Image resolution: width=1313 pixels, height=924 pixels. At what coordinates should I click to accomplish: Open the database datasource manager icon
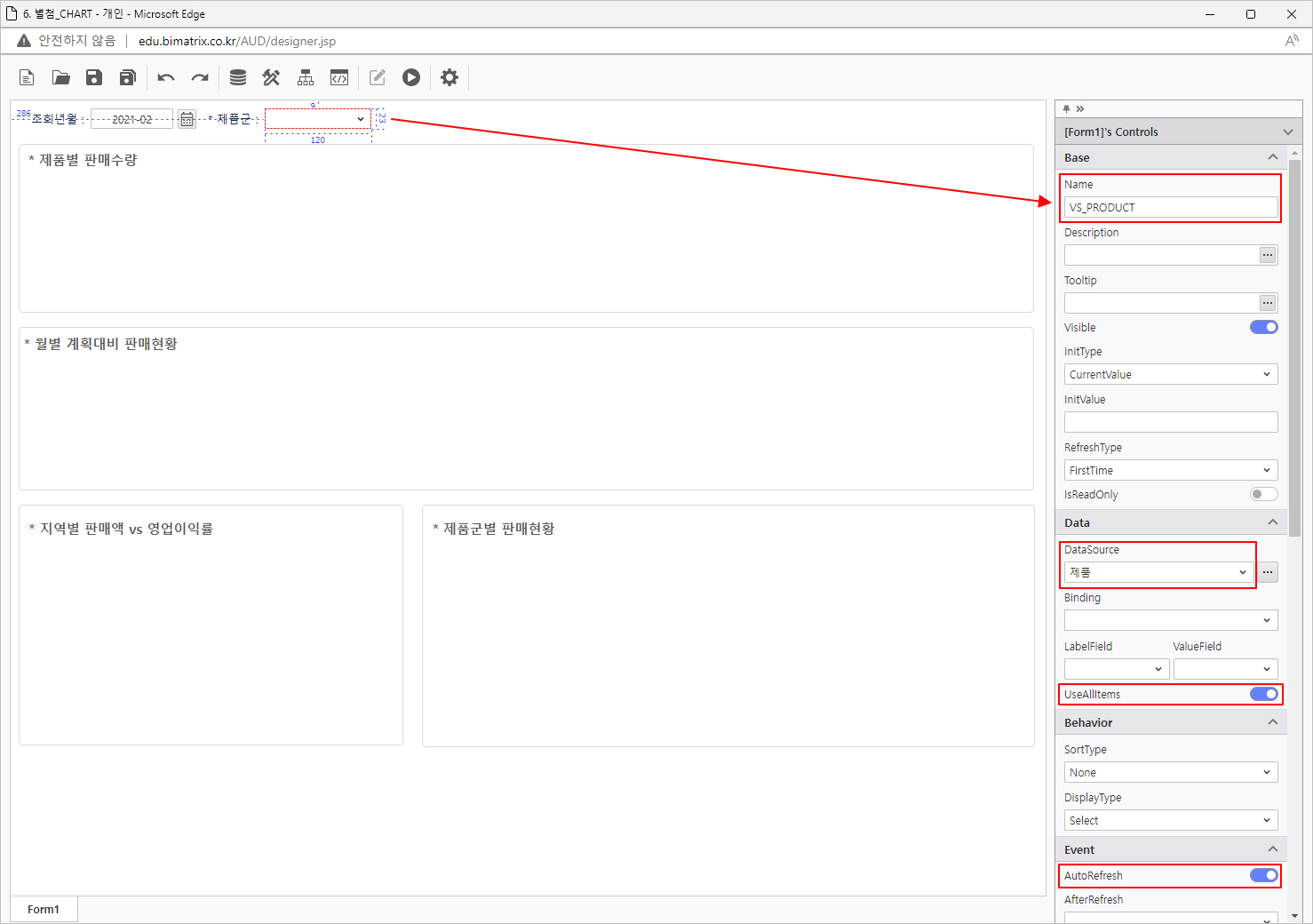tap(238, 78)
